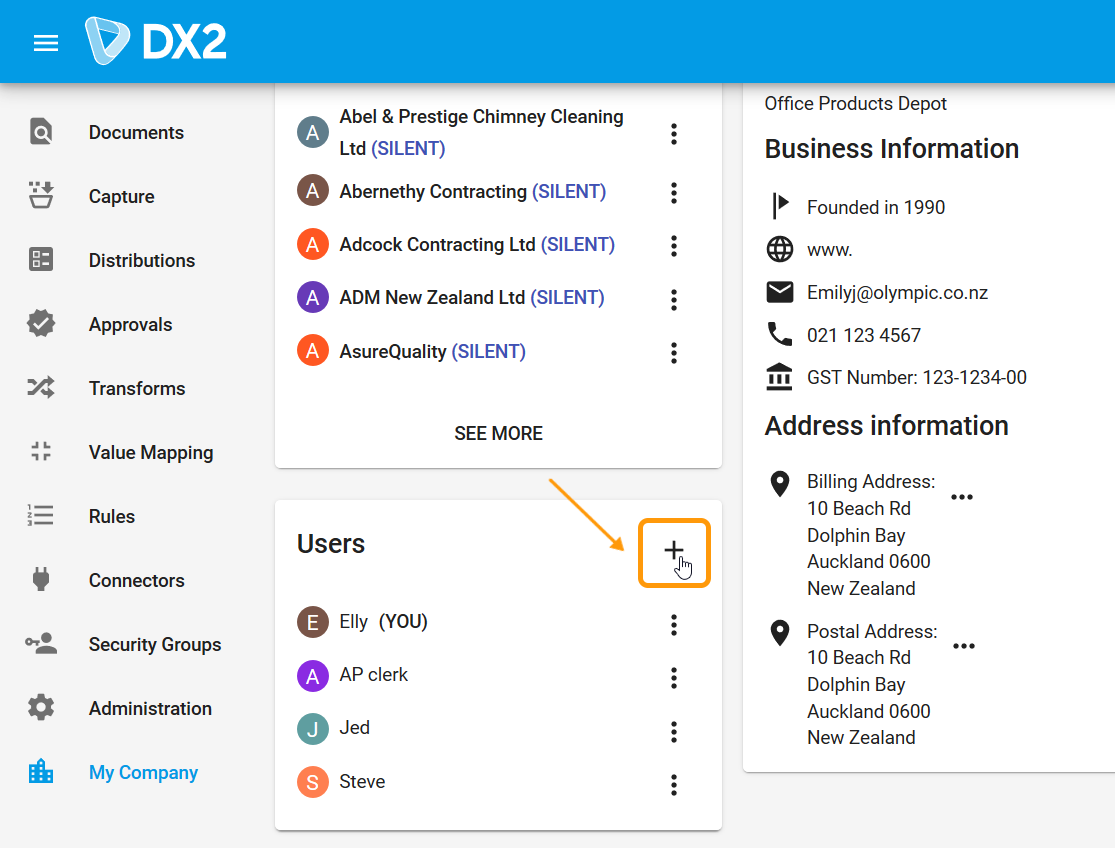This screenshot has width=1115, height=848.
Task: Open the three-dot menu for Abernethy Contracting
Action: click(x=674, y=193)
